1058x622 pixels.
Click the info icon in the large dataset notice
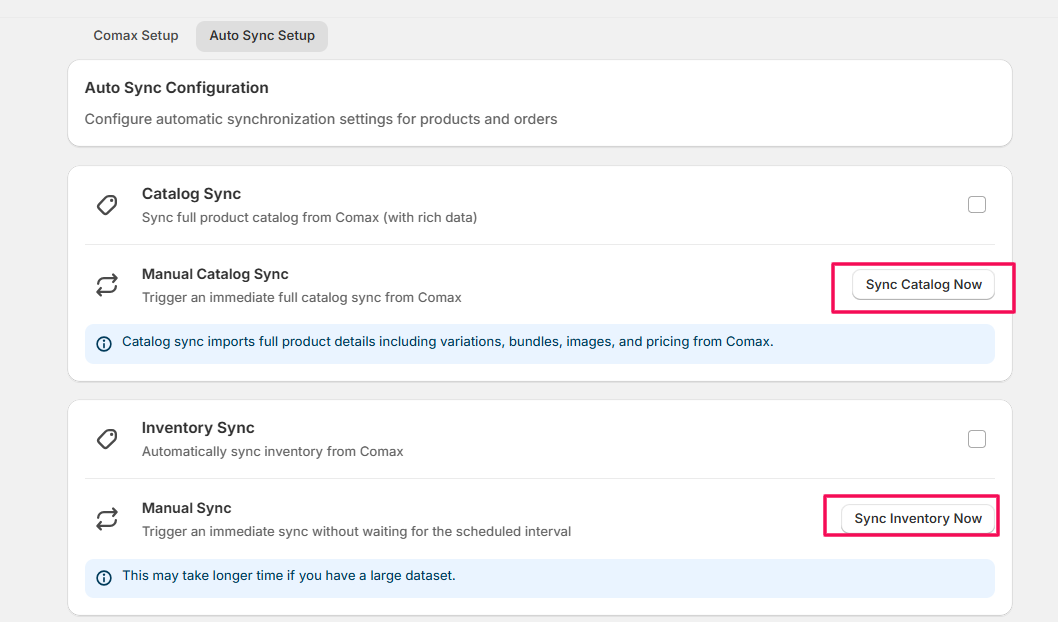[x=104, y=577]
